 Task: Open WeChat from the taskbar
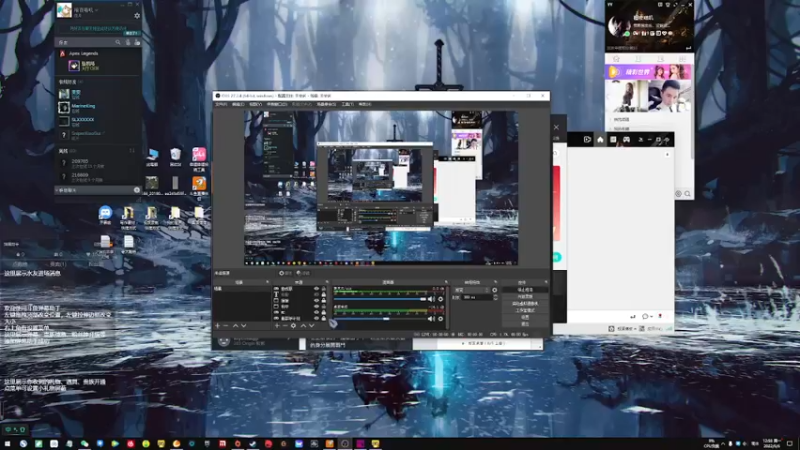(84, 444)
